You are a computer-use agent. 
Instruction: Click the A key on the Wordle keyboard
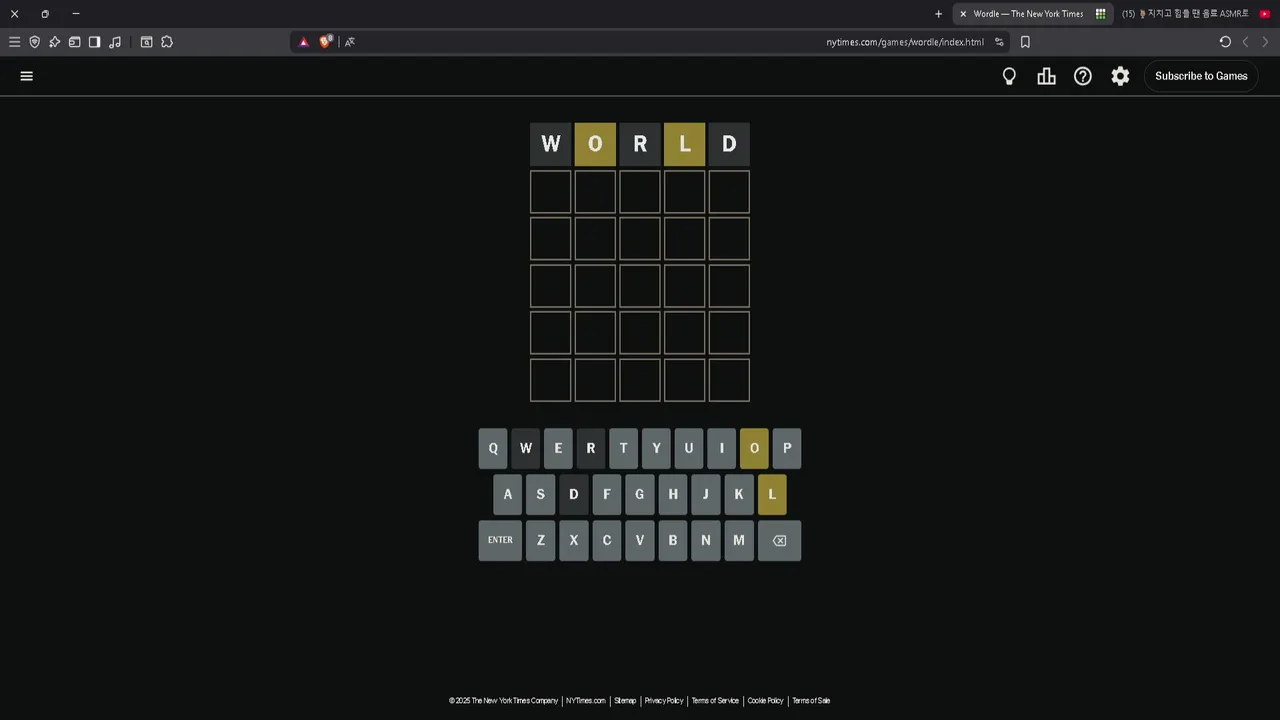coord(508,494)
